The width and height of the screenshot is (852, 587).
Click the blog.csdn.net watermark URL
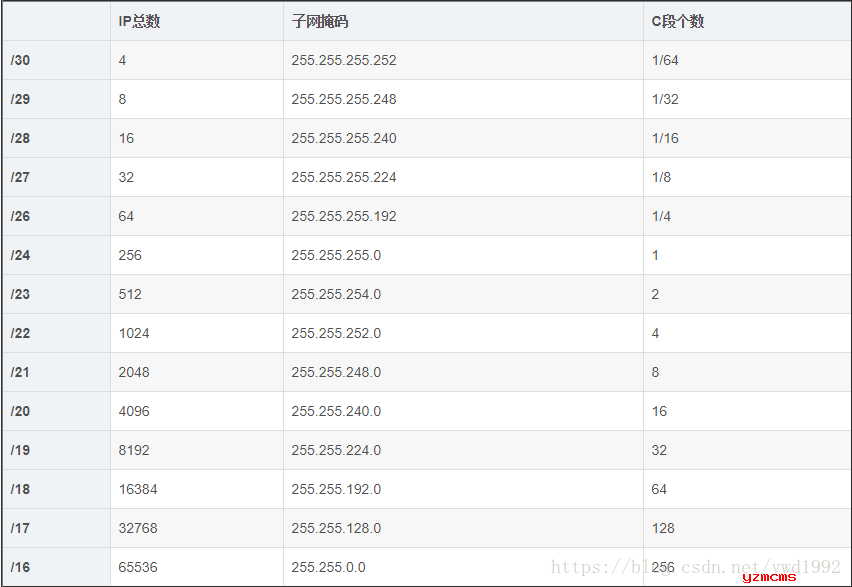tap(696, 567)
